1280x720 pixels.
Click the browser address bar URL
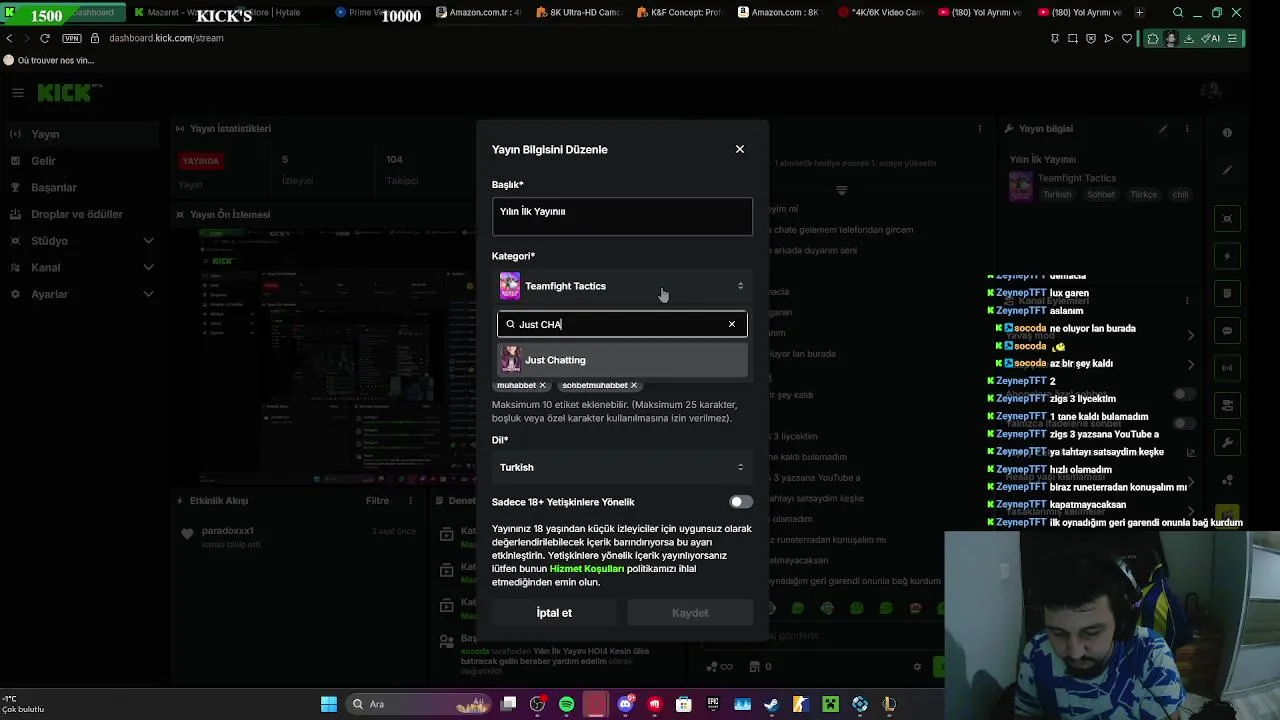point(166,38)
